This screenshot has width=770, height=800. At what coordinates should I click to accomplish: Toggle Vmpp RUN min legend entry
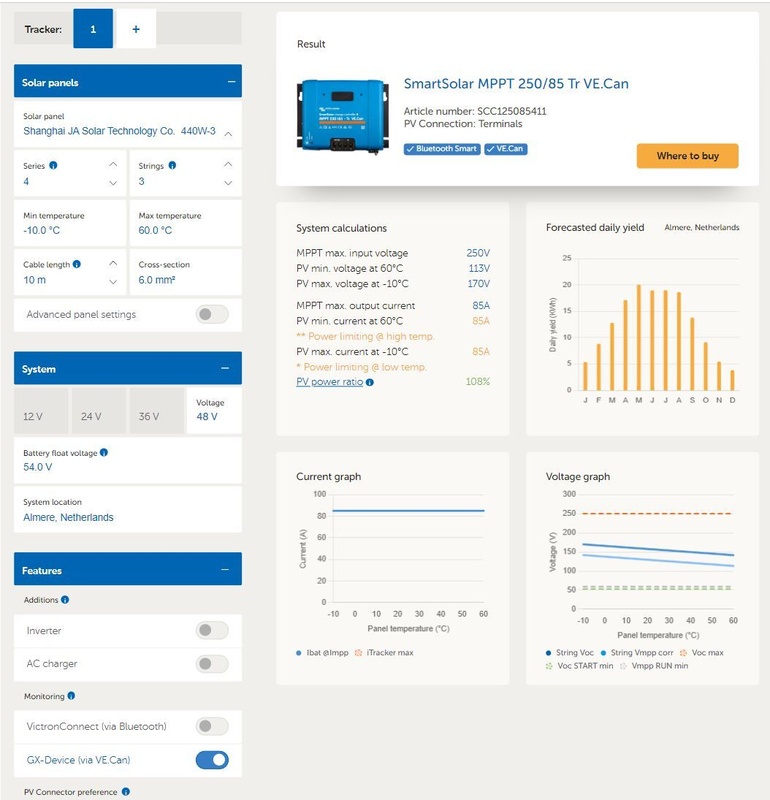[x=654, y=666]
